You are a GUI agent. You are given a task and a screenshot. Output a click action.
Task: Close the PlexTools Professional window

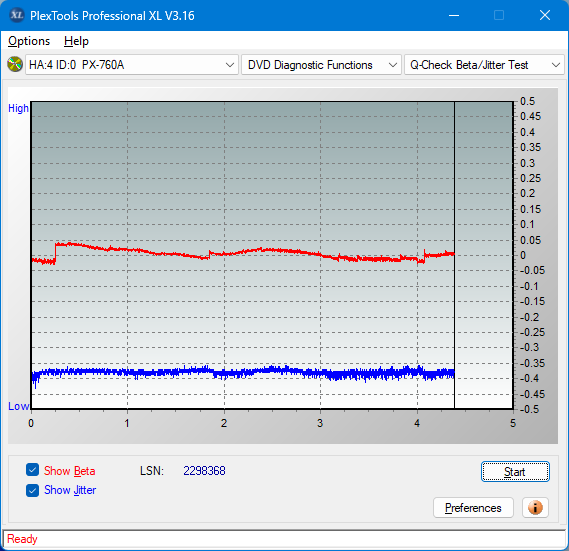pyautogui.click(x=545, y=15)
